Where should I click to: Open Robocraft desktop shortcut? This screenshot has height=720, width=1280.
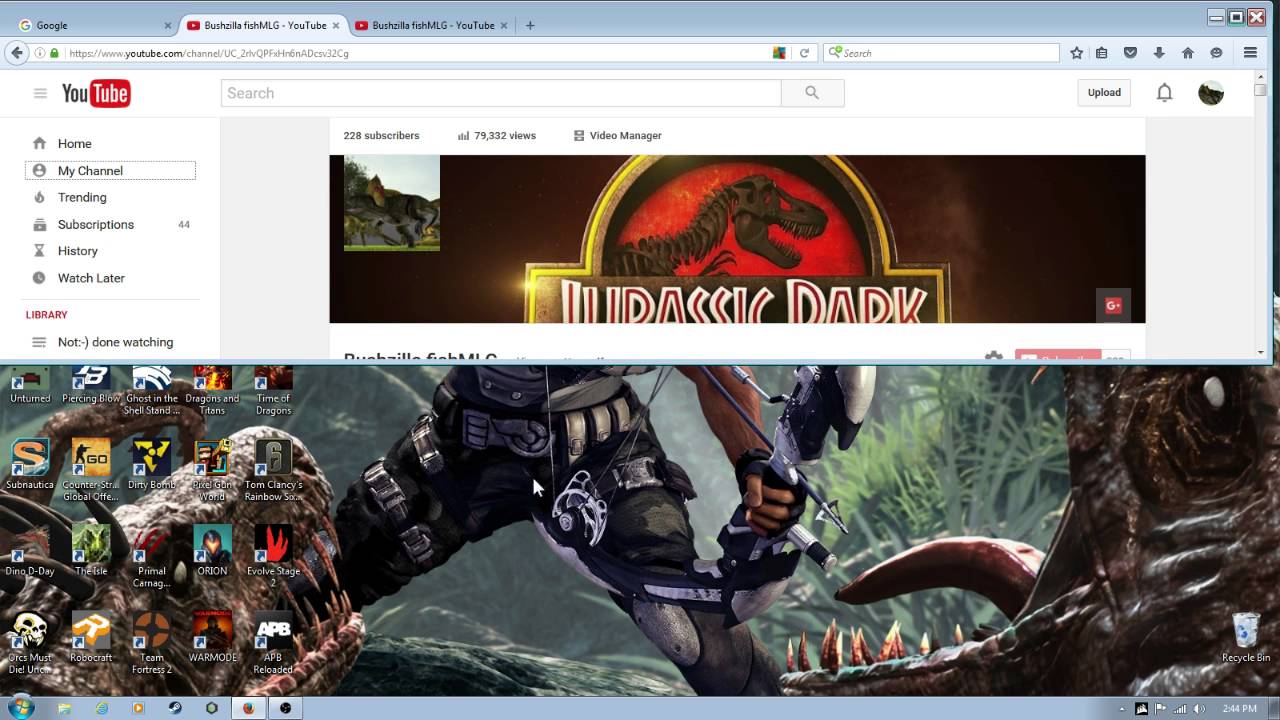(x=91, y=637)
